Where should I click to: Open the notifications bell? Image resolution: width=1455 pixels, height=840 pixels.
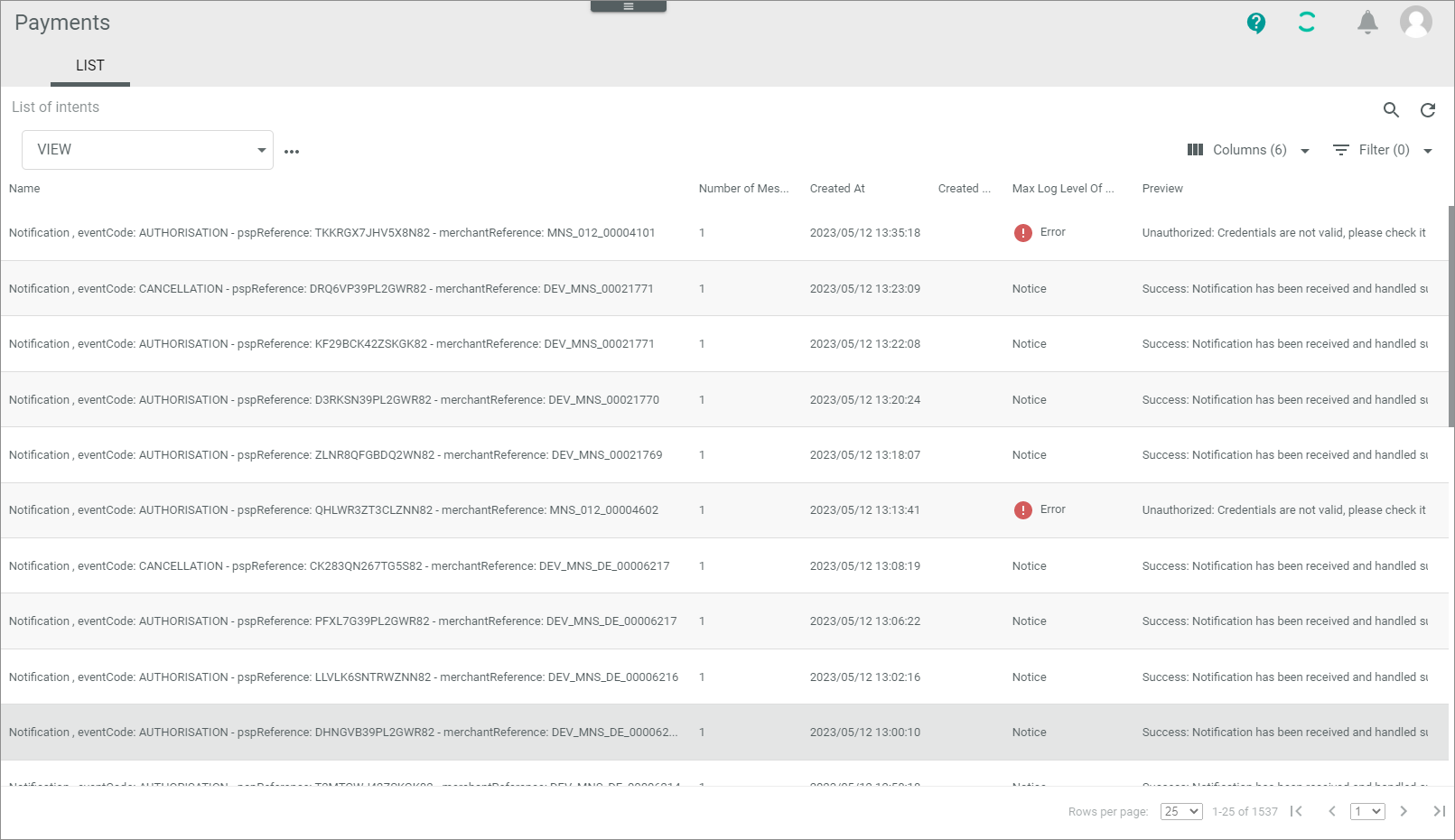[x=1367, y=23]
